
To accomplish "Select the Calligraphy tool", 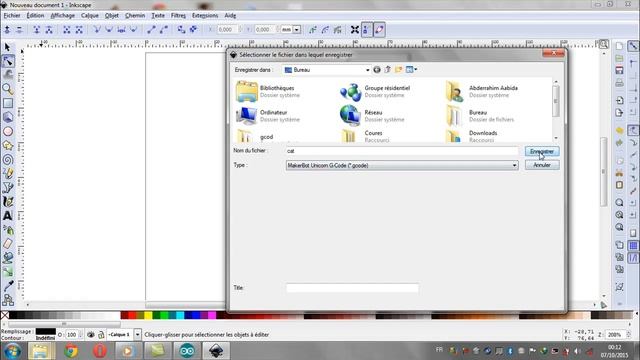I will 8,202.
